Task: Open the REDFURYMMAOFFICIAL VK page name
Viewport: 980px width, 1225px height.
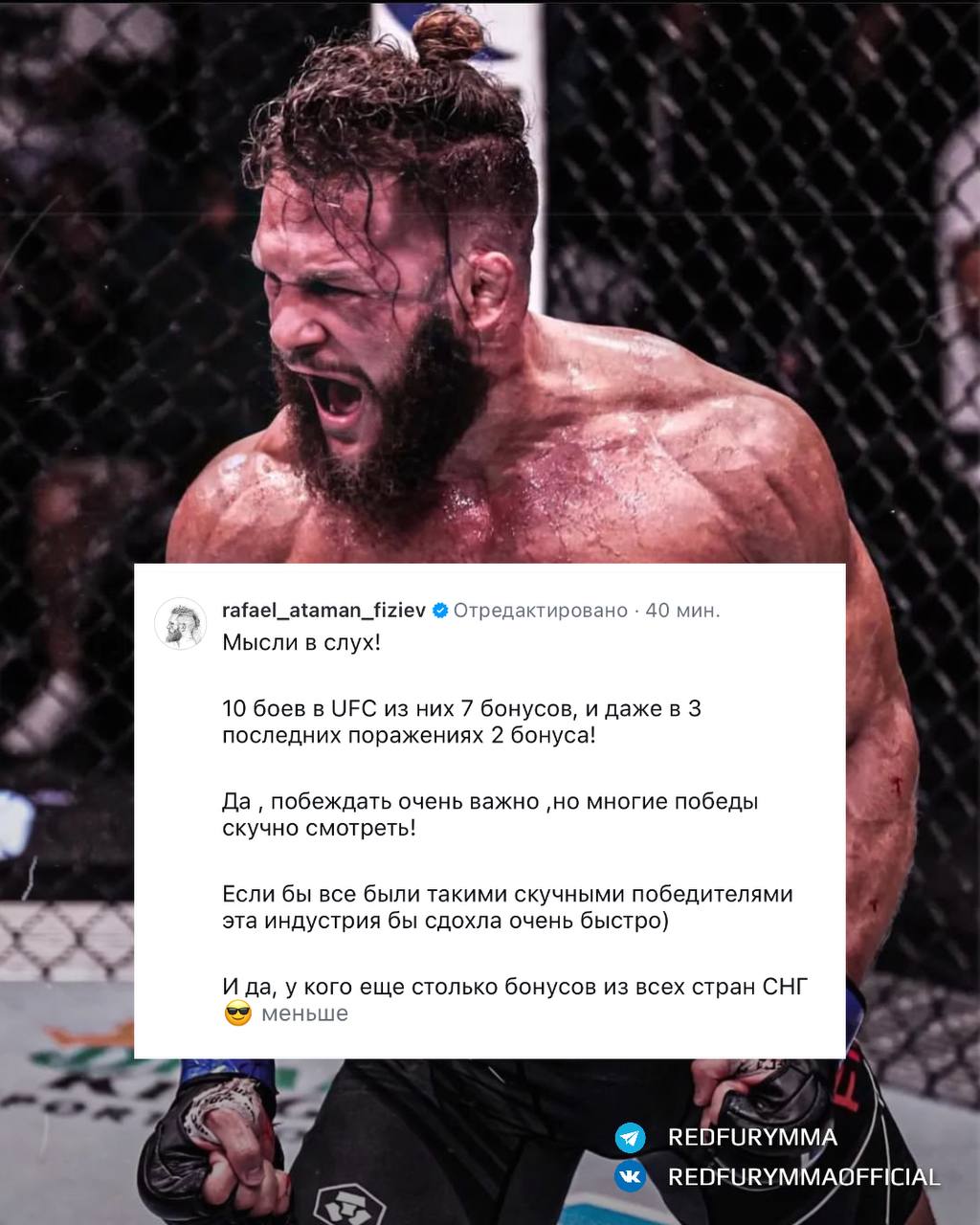Action: (x=804, y=1177)
